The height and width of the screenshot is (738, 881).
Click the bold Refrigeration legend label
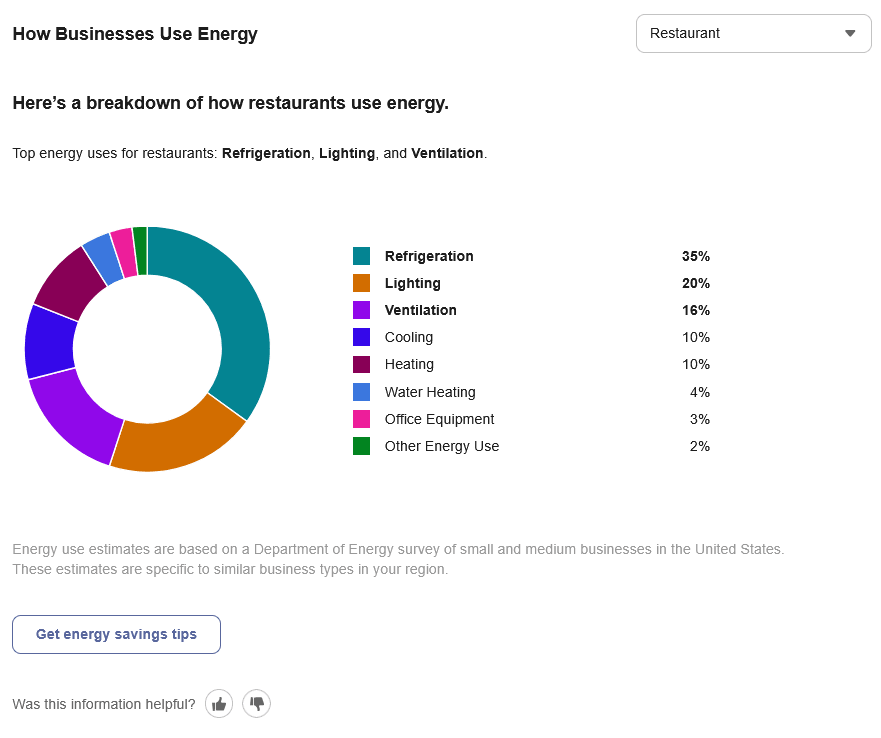[x=429, y=256]
